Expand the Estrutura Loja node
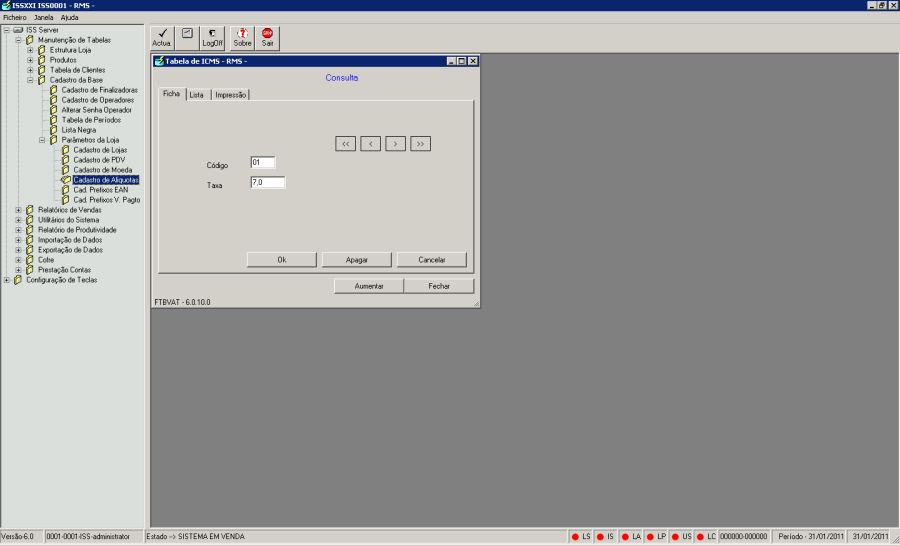Screen dimensions: 900x546 [30, 50]
